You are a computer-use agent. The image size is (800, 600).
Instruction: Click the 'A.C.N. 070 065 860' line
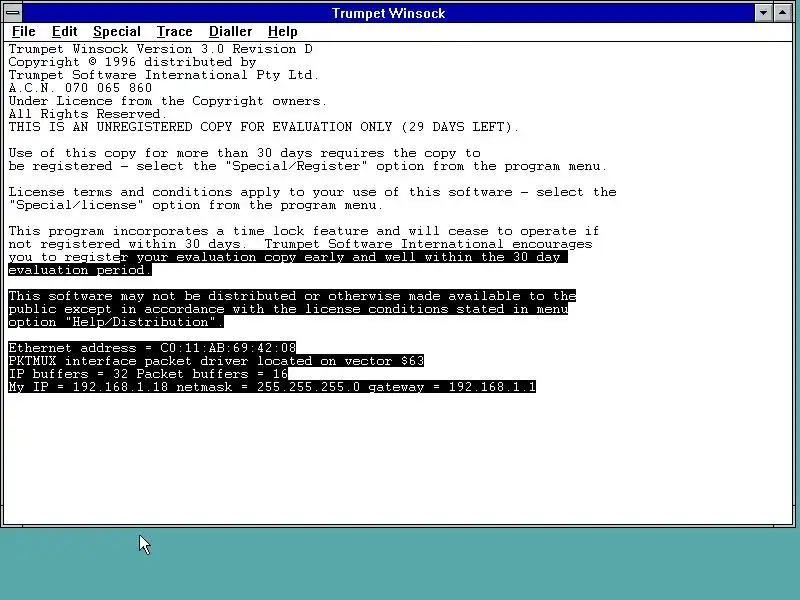(x=80, y=88)
